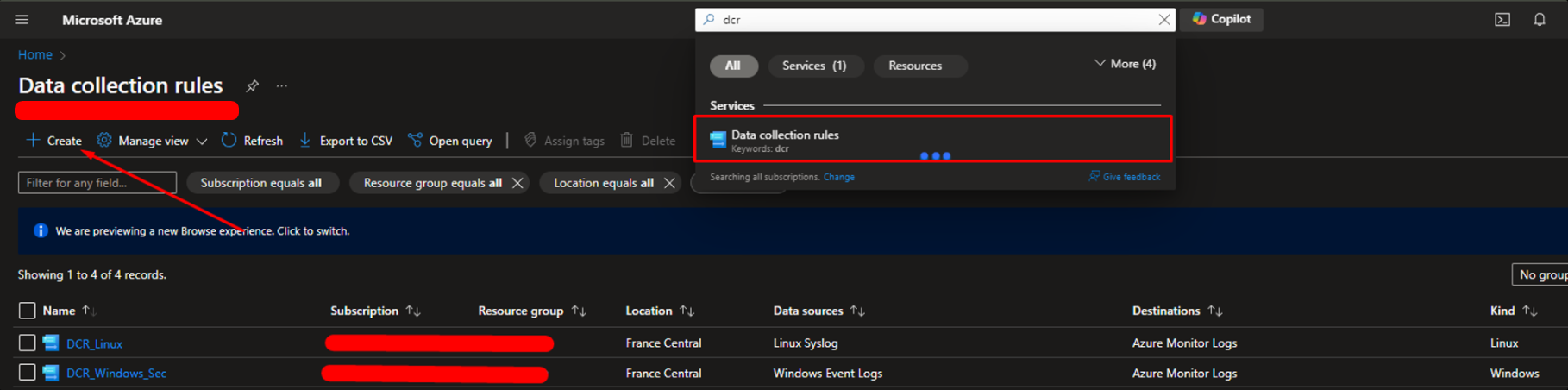Open the DCR_Linux rule
The image size is (1568, 390).
[94, 343]
